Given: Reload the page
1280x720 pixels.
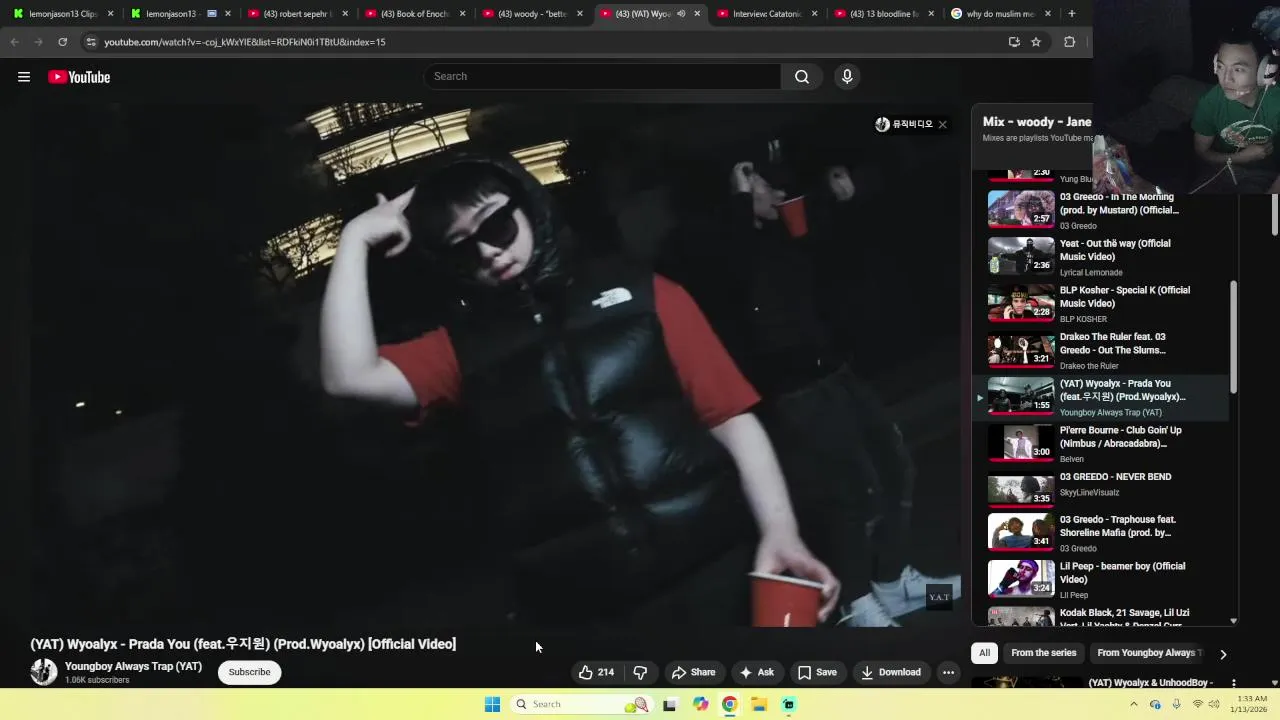Looking at the screenshot, I should [x=62, y=42].
